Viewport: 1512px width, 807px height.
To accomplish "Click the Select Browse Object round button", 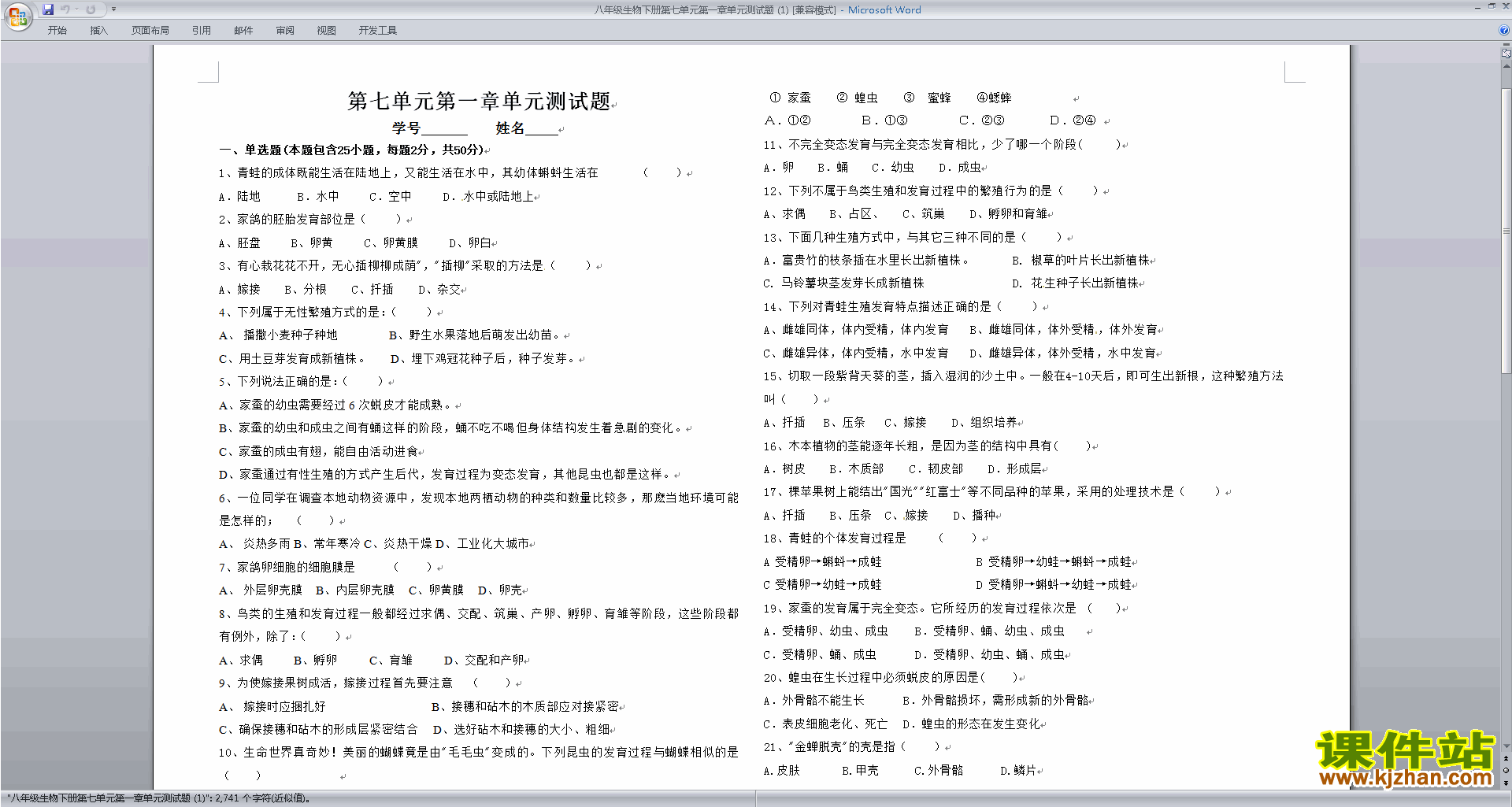I will tap(1506, 770).
